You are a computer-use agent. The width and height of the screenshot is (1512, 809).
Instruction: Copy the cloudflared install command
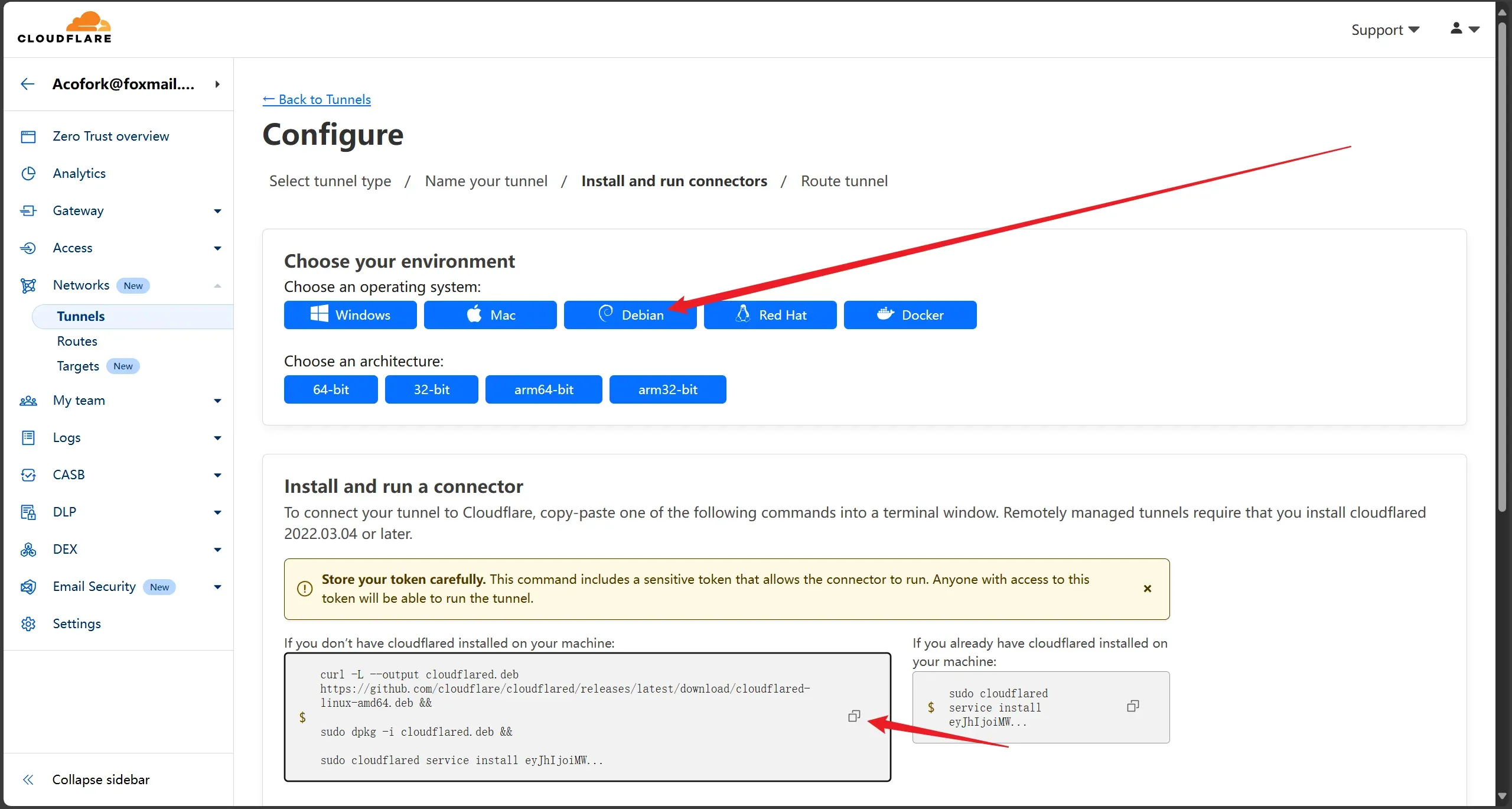pos(854,716)
